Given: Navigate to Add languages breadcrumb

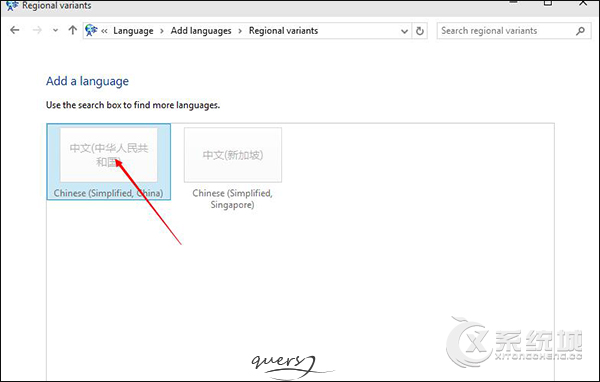Looking at the screenshot, I should 201,31.
